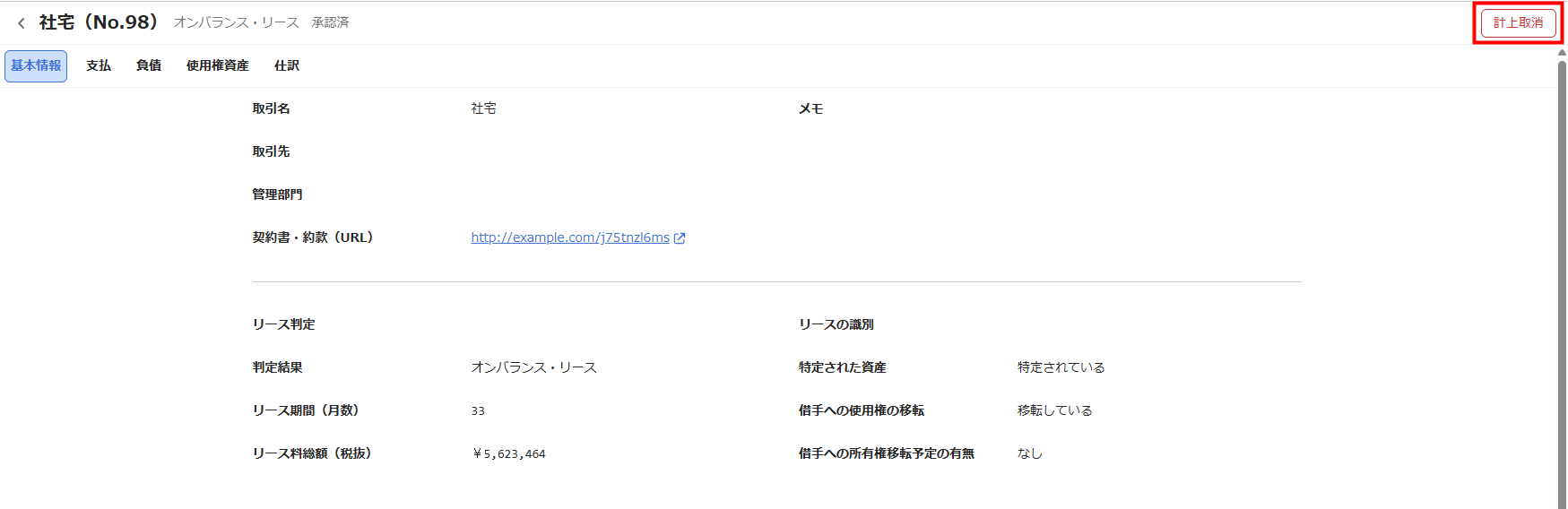Select the 基本情報 tab

[x=36, y=66]
